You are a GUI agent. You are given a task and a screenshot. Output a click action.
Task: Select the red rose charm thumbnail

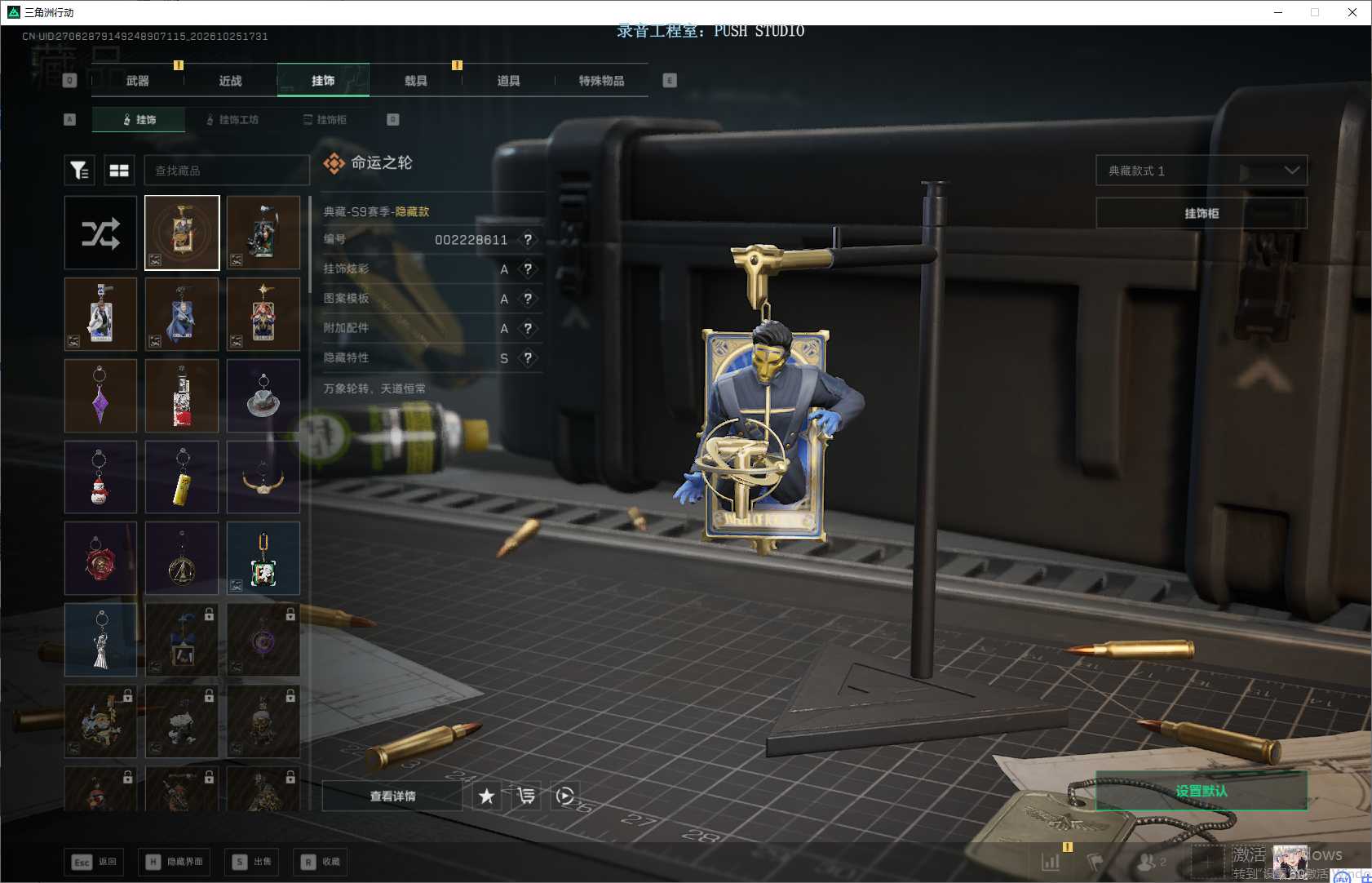[100, 558]
